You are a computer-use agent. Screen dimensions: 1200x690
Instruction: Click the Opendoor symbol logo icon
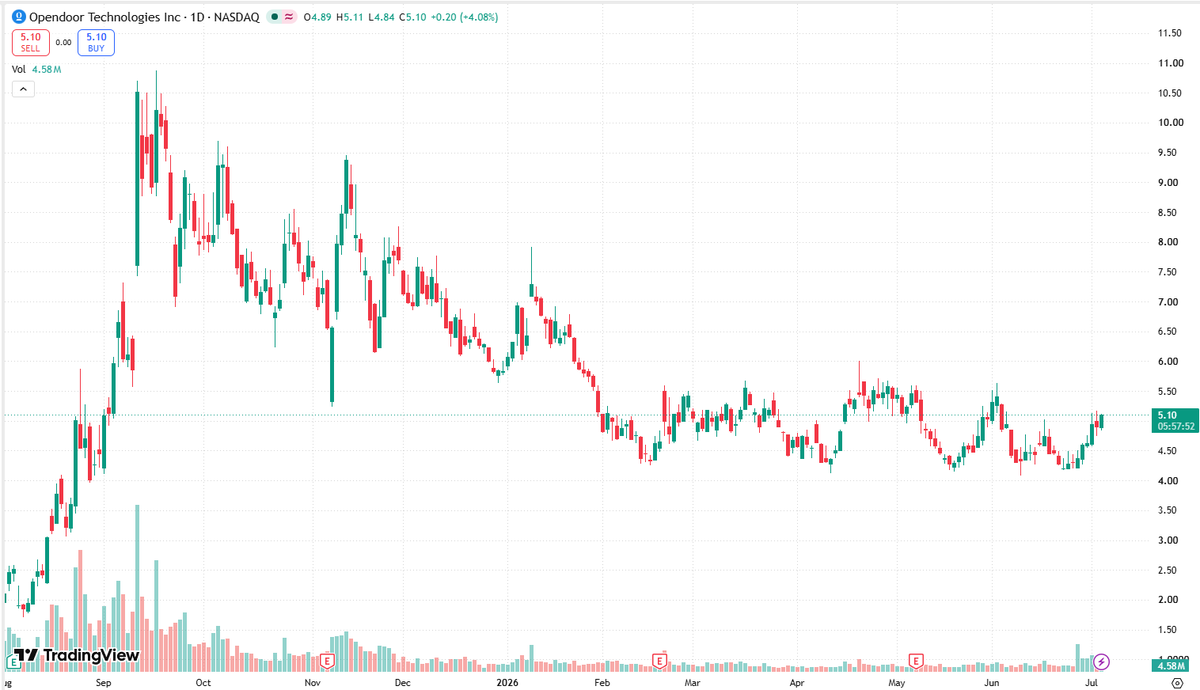(x=18, y=17)
